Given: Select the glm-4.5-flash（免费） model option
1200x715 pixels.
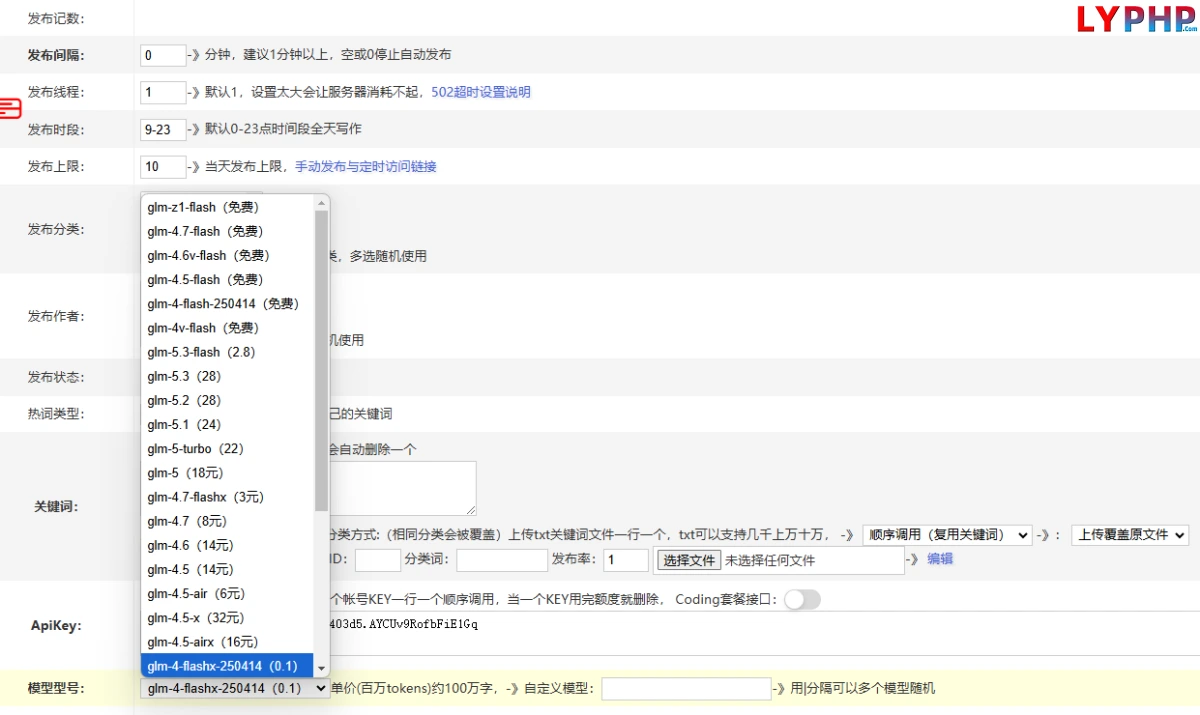Looking at the screenshot, I should [x=228, y=279].
